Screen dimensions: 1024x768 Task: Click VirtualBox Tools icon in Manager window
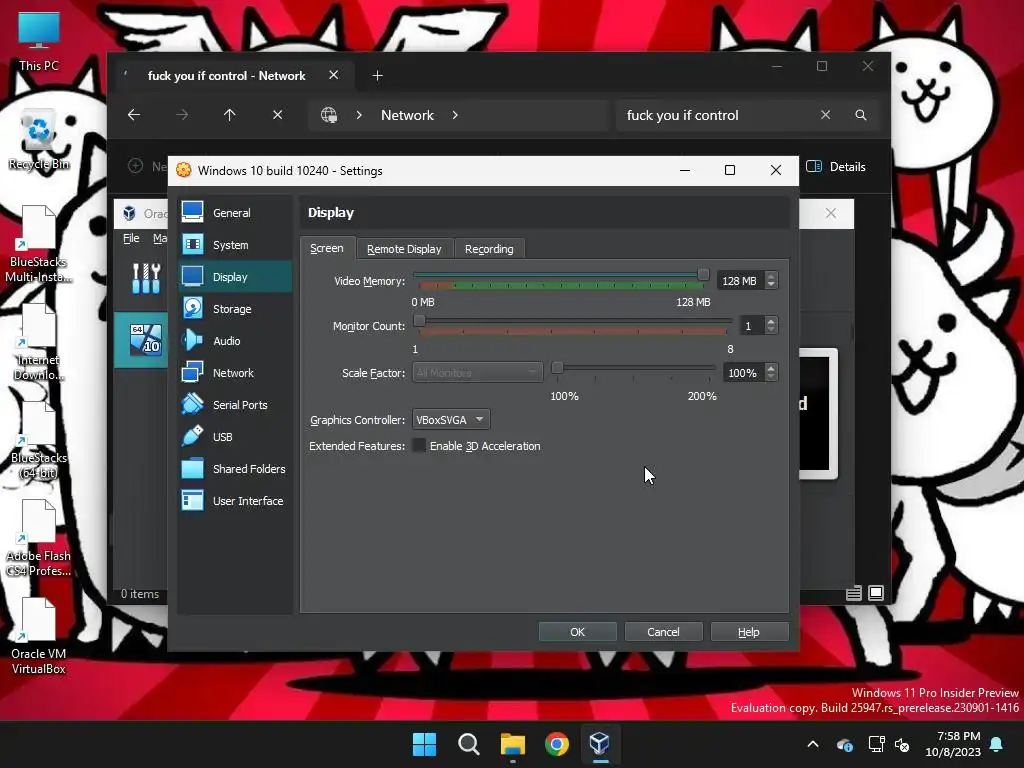[146, 279]
